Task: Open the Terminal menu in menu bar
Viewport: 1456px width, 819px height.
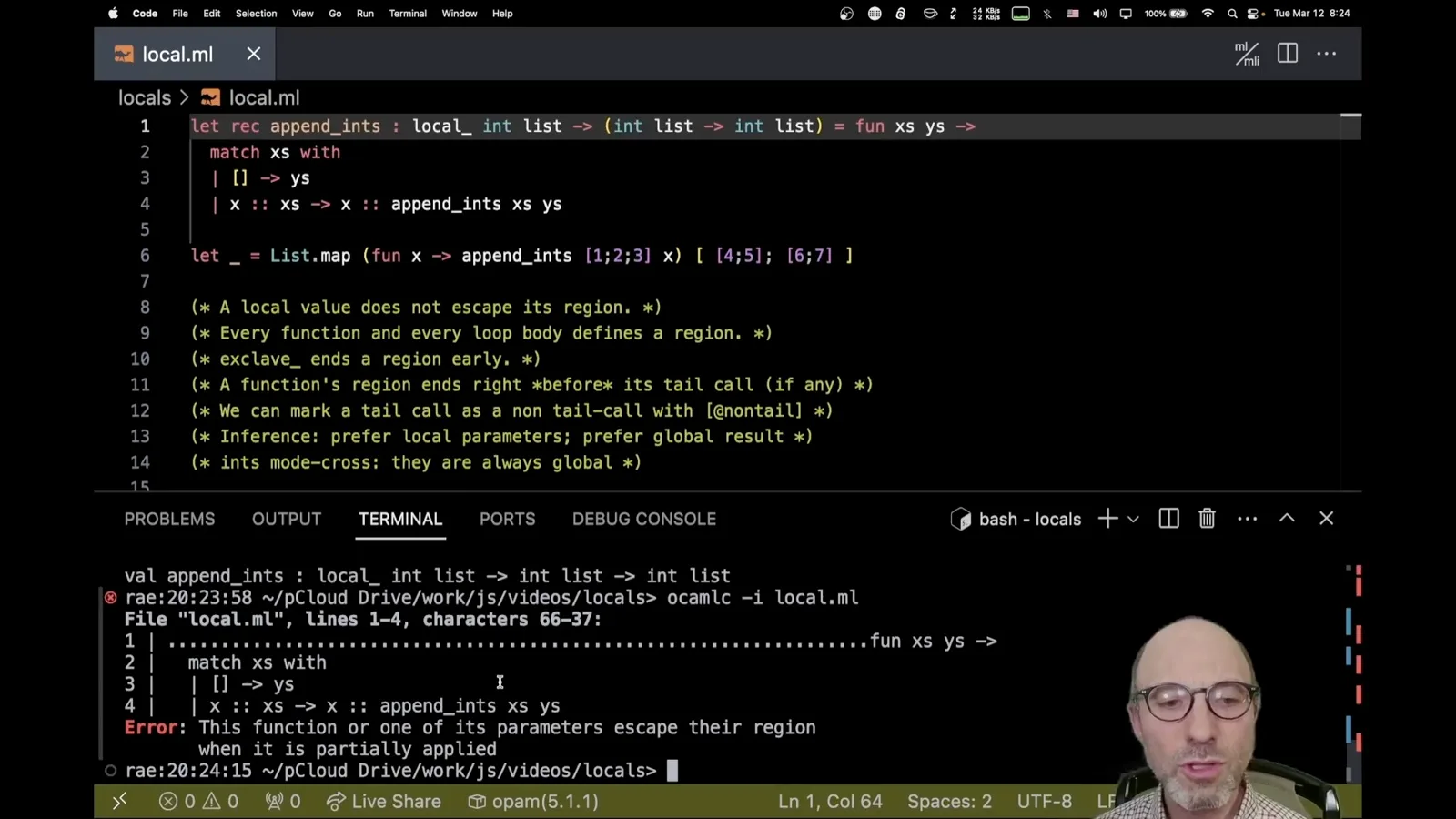Action: (408, 14)
